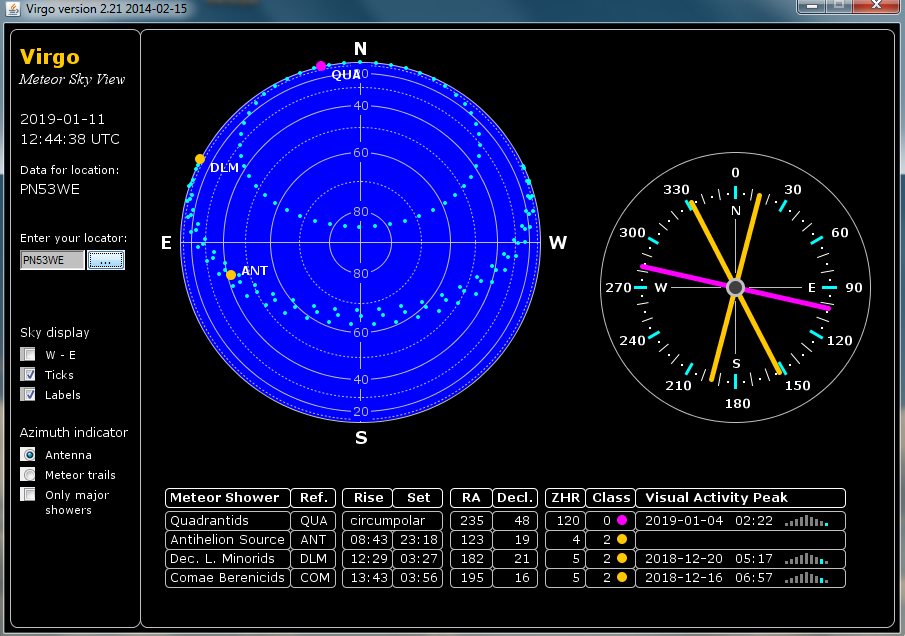Click the 08:43 rise time cell
Image resolution: width=905 pixels, height=636 pixels.
(368, 540)
